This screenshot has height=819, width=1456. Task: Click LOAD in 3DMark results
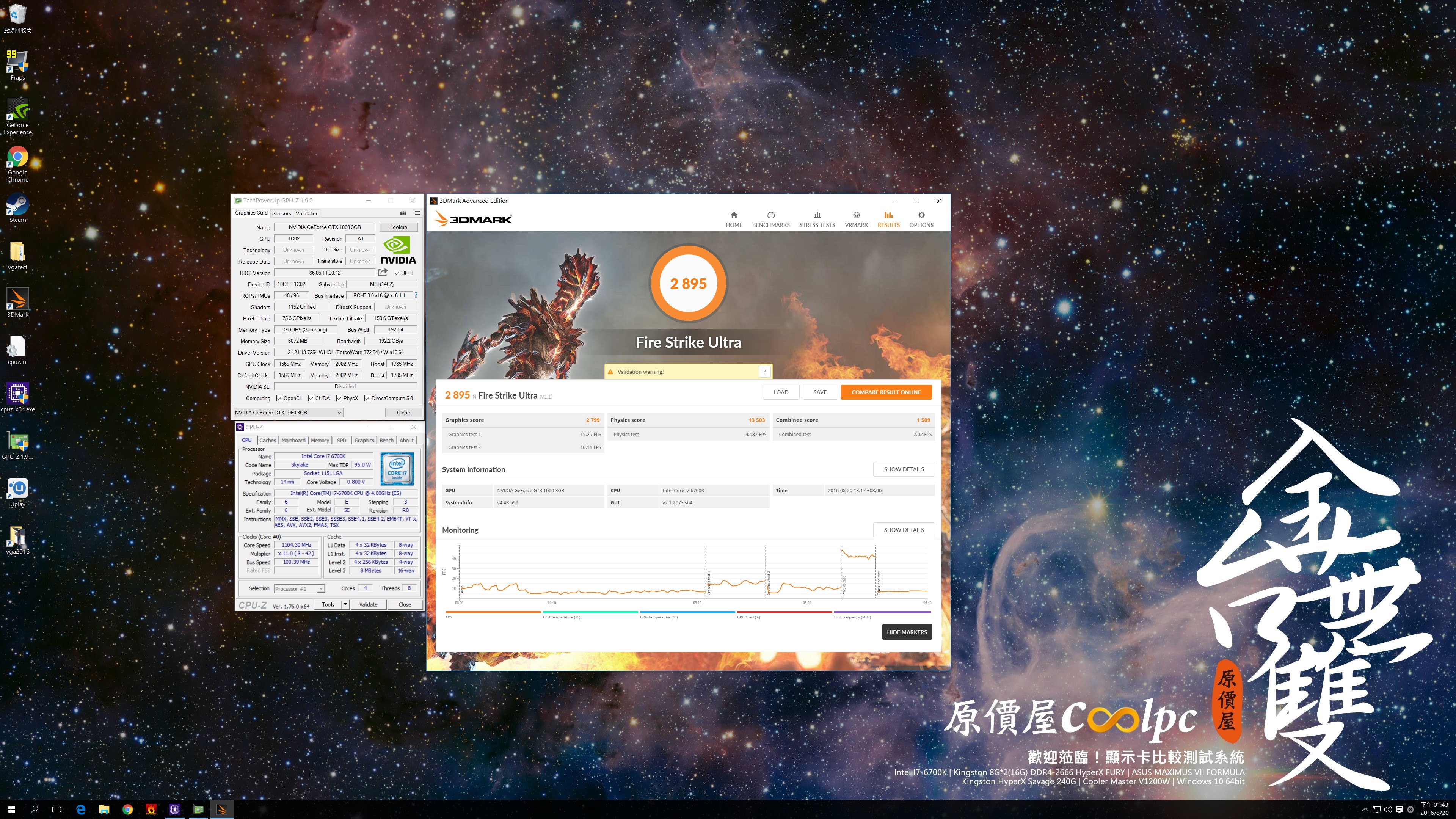(781, 392)
